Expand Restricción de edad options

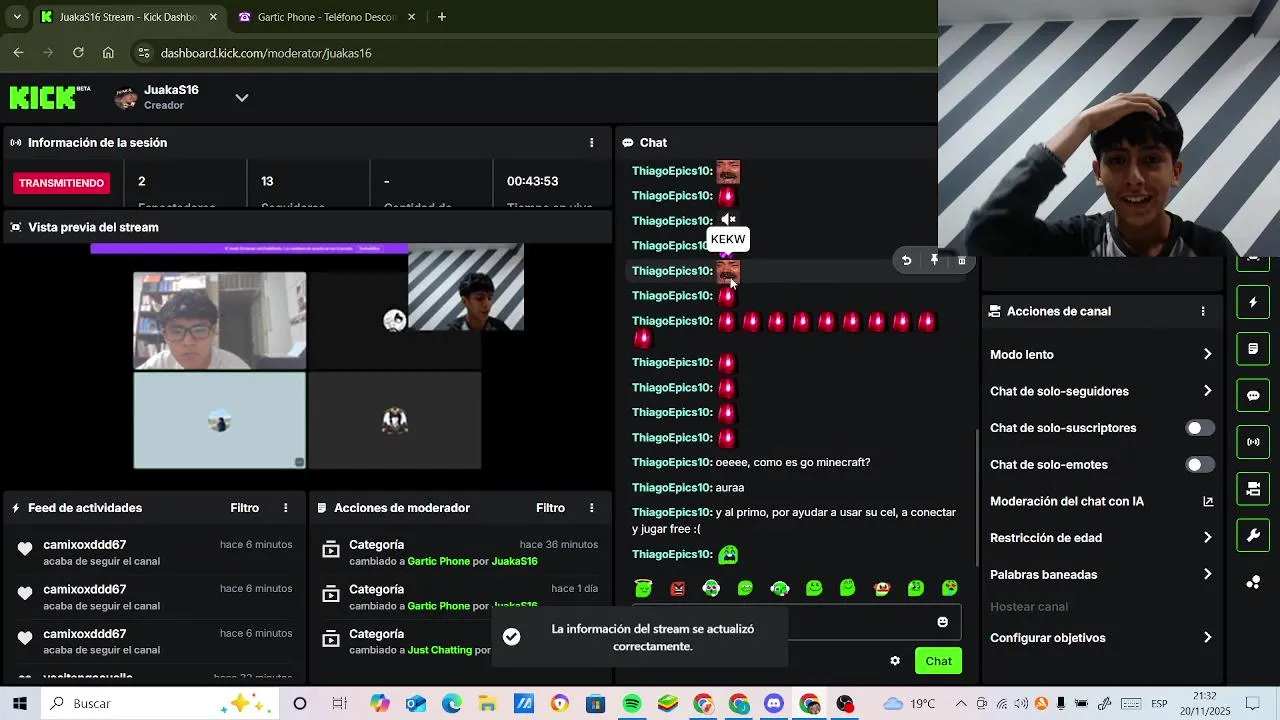pyautogui.click(x=1207, y=538)
